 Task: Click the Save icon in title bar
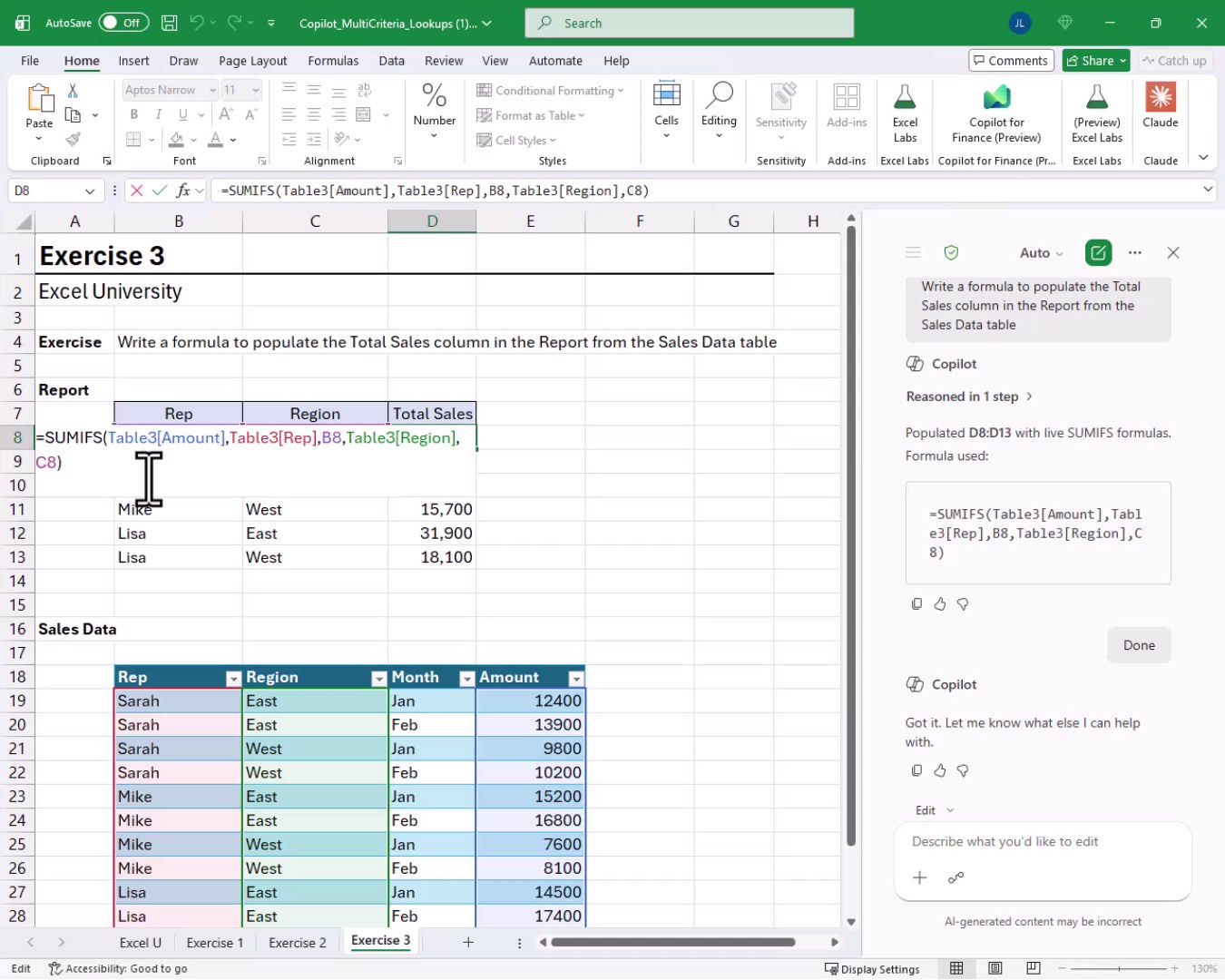(x=169, y=23)
